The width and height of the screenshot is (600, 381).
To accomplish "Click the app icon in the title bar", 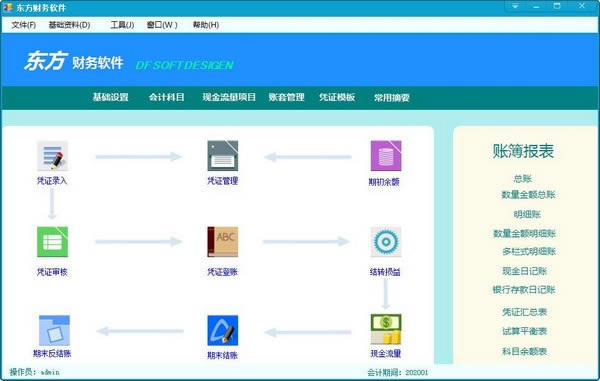I will (x=7, y=7).
